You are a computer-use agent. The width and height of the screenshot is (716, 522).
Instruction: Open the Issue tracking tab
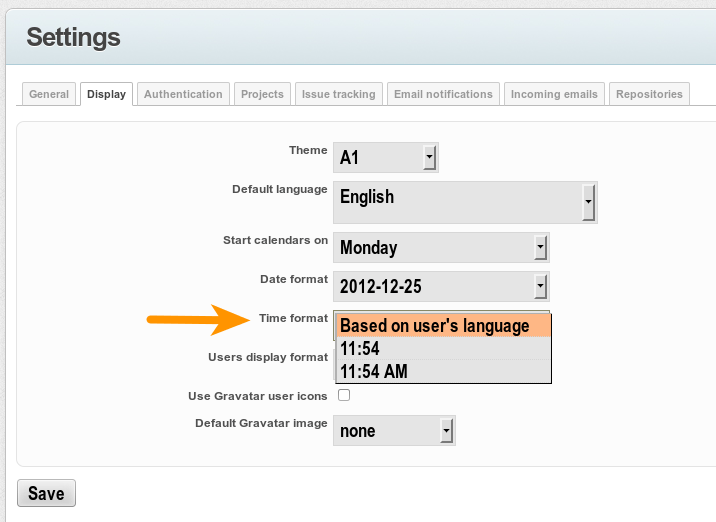click(x=338, y=94)
